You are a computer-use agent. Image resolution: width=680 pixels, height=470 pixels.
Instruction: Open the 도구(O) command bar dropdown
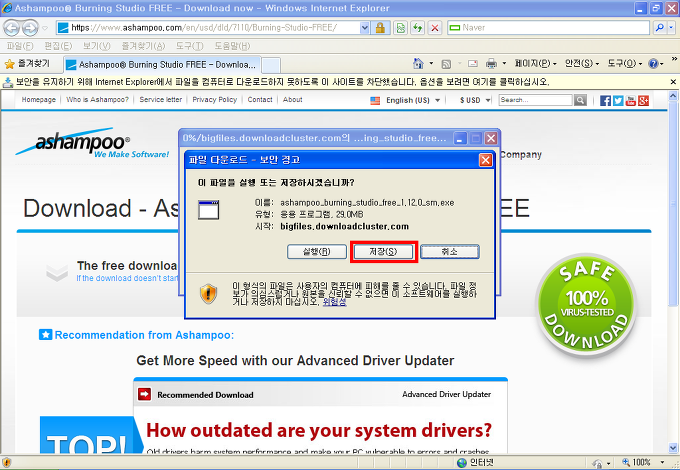624,64
